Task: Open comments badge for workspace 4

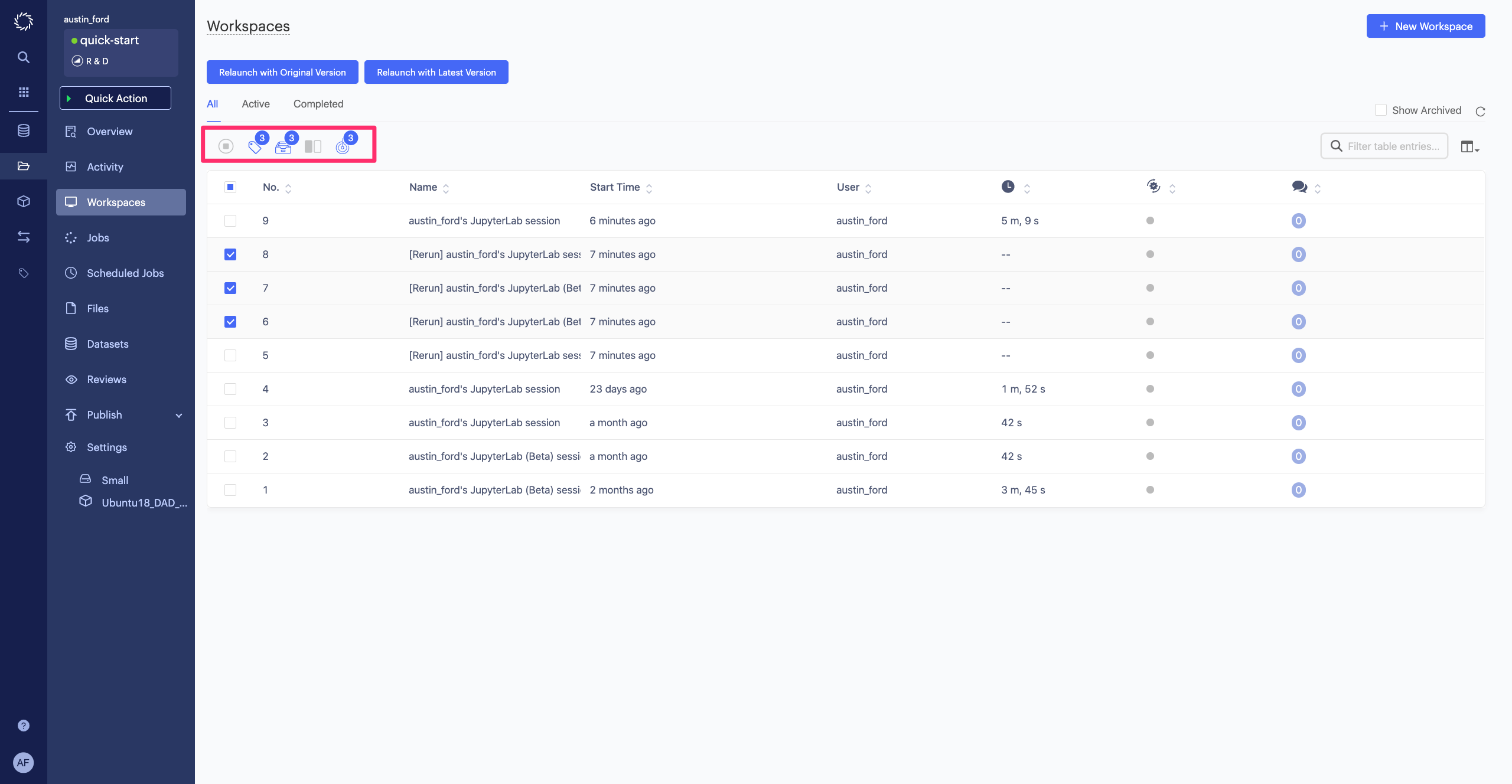Action: point(1298,389)
